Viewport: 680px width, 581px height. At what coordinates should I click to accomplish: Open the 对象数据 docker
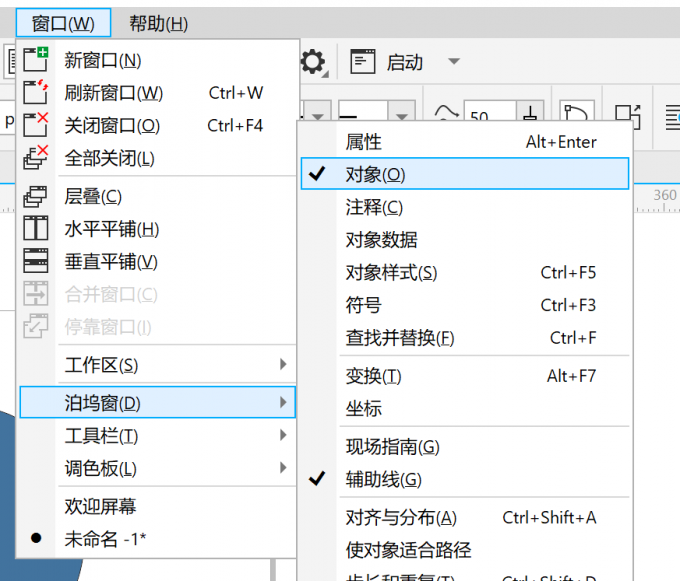465,239
